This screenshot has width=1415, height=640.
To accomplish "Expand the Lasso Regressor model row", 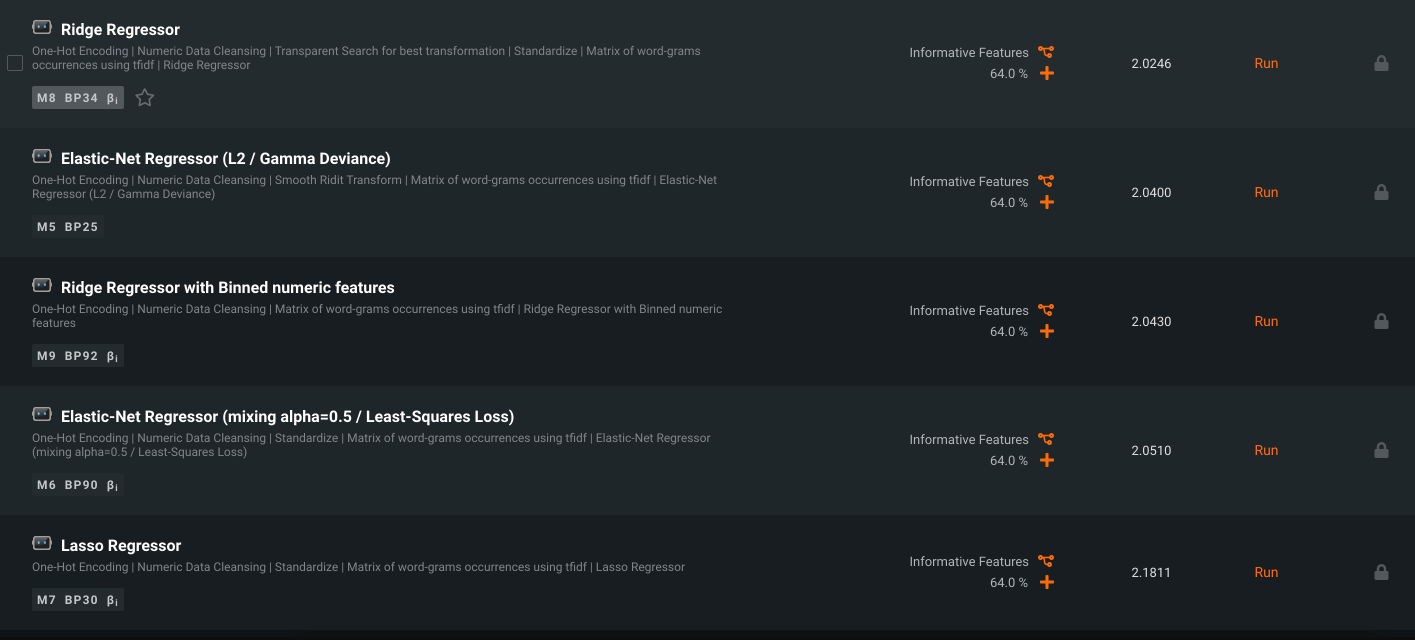I will [x=121, y=546].
